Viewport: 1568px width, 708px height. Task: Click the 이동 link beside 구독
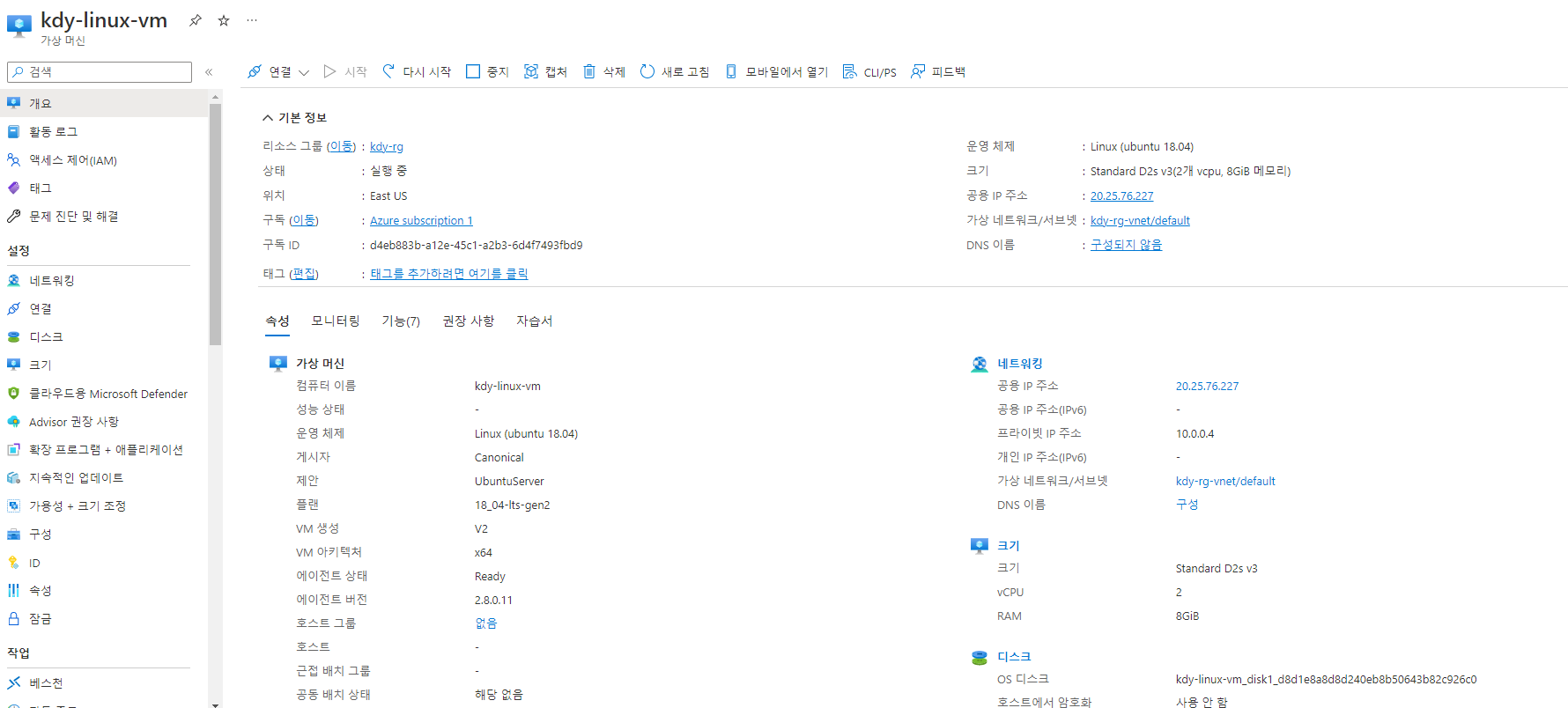tap(304, 220)
